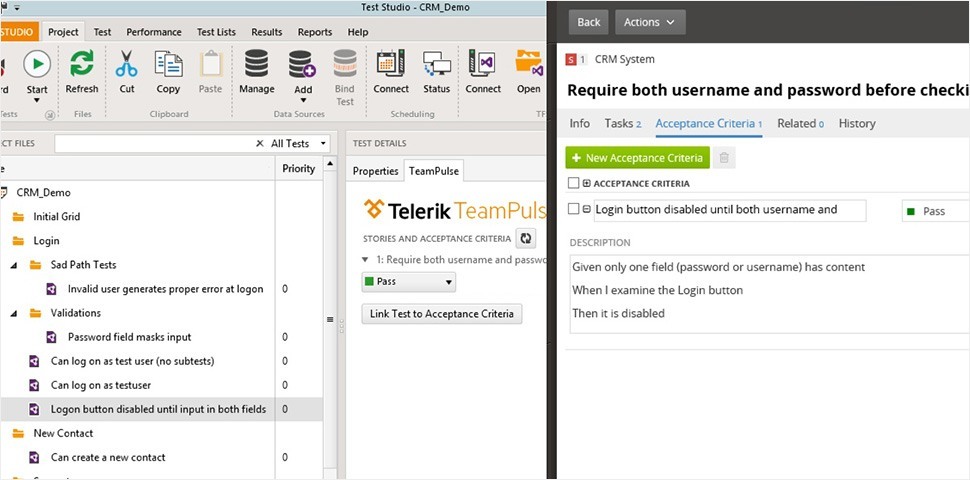Viewport: 970px width, 480px height.
Task: Click the Priority column header
Action: (299, 168)
